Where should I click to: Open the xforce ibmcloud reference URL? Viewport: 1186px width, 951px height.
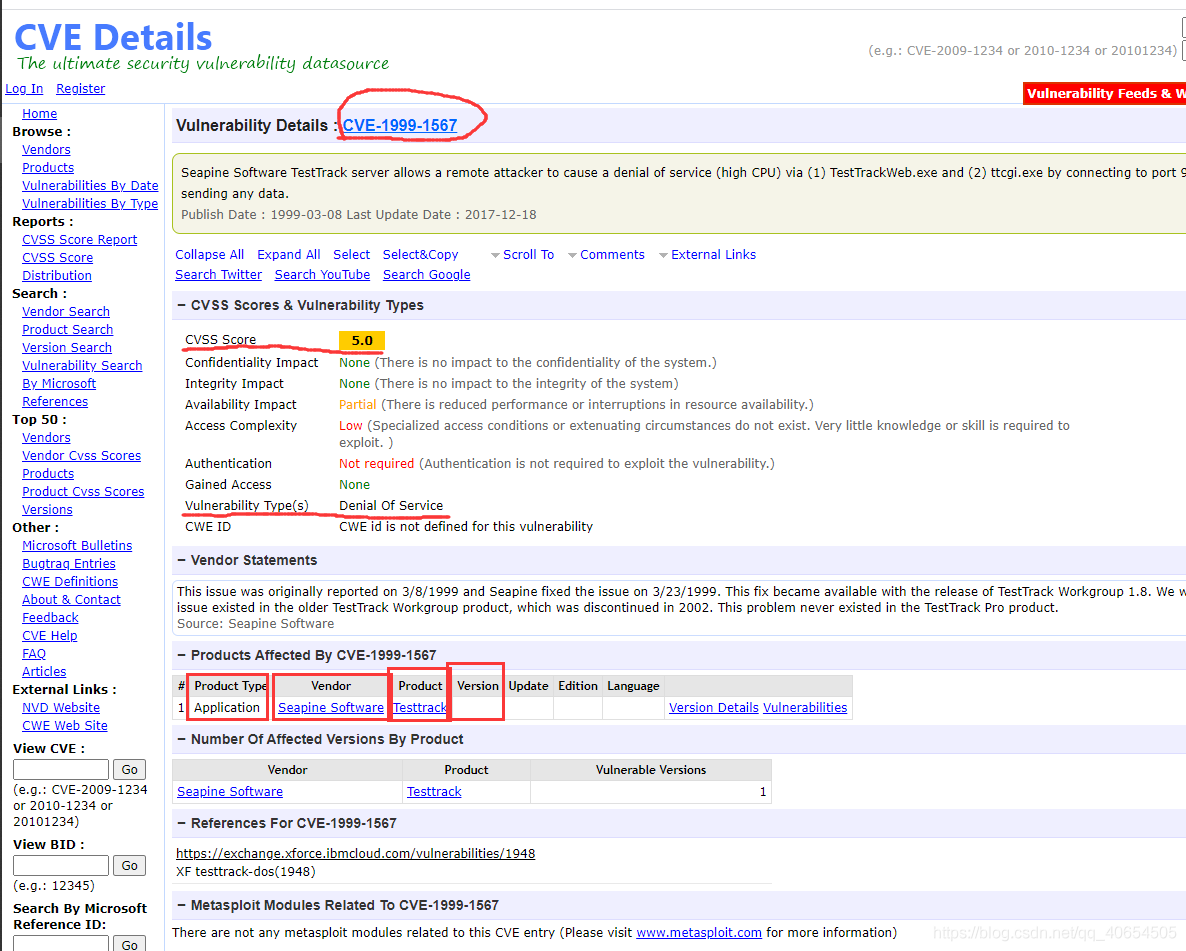point(355,853)
